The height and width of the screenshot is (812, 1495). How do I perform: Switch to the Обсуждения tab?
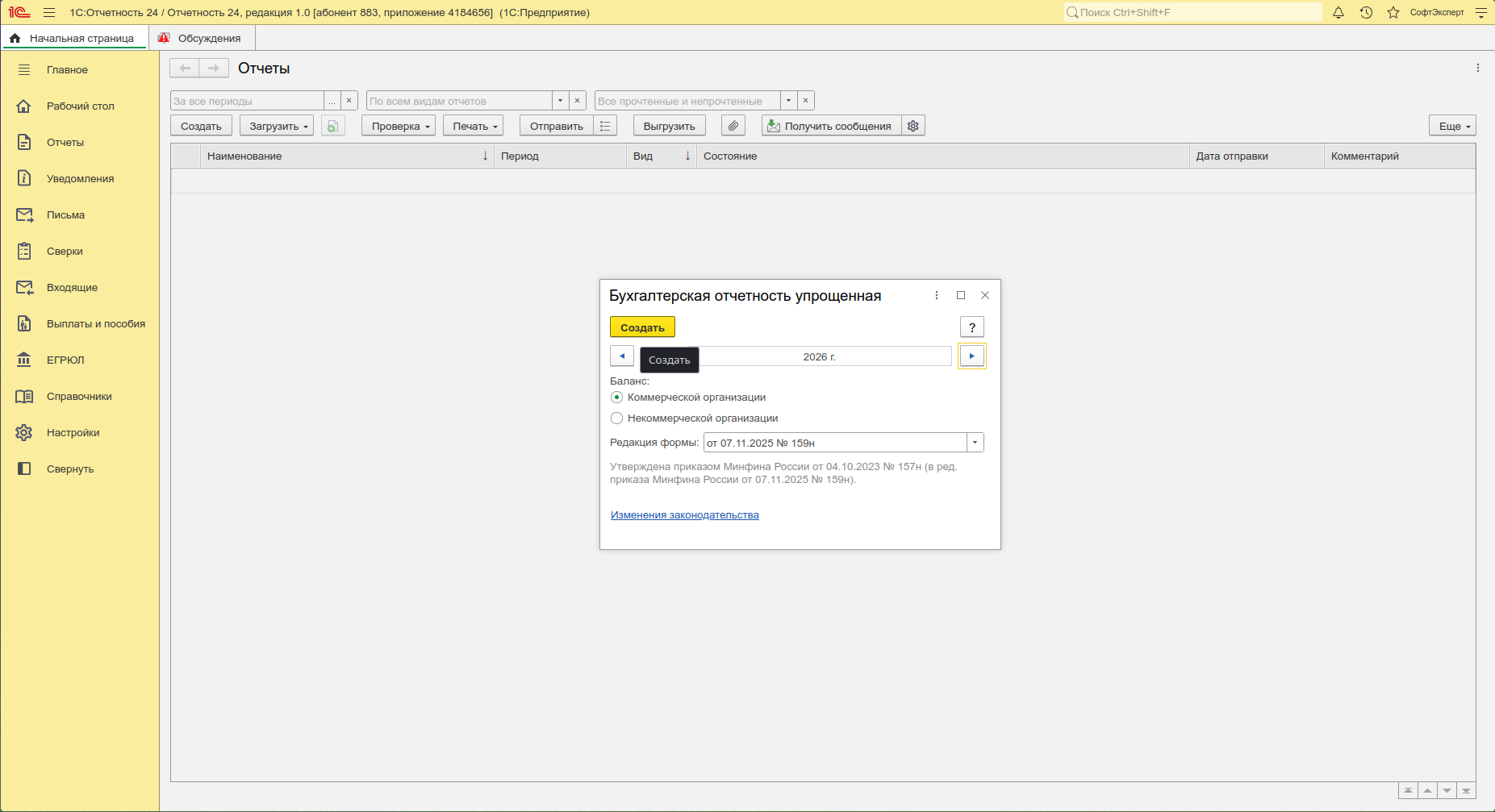click(200, 38)
